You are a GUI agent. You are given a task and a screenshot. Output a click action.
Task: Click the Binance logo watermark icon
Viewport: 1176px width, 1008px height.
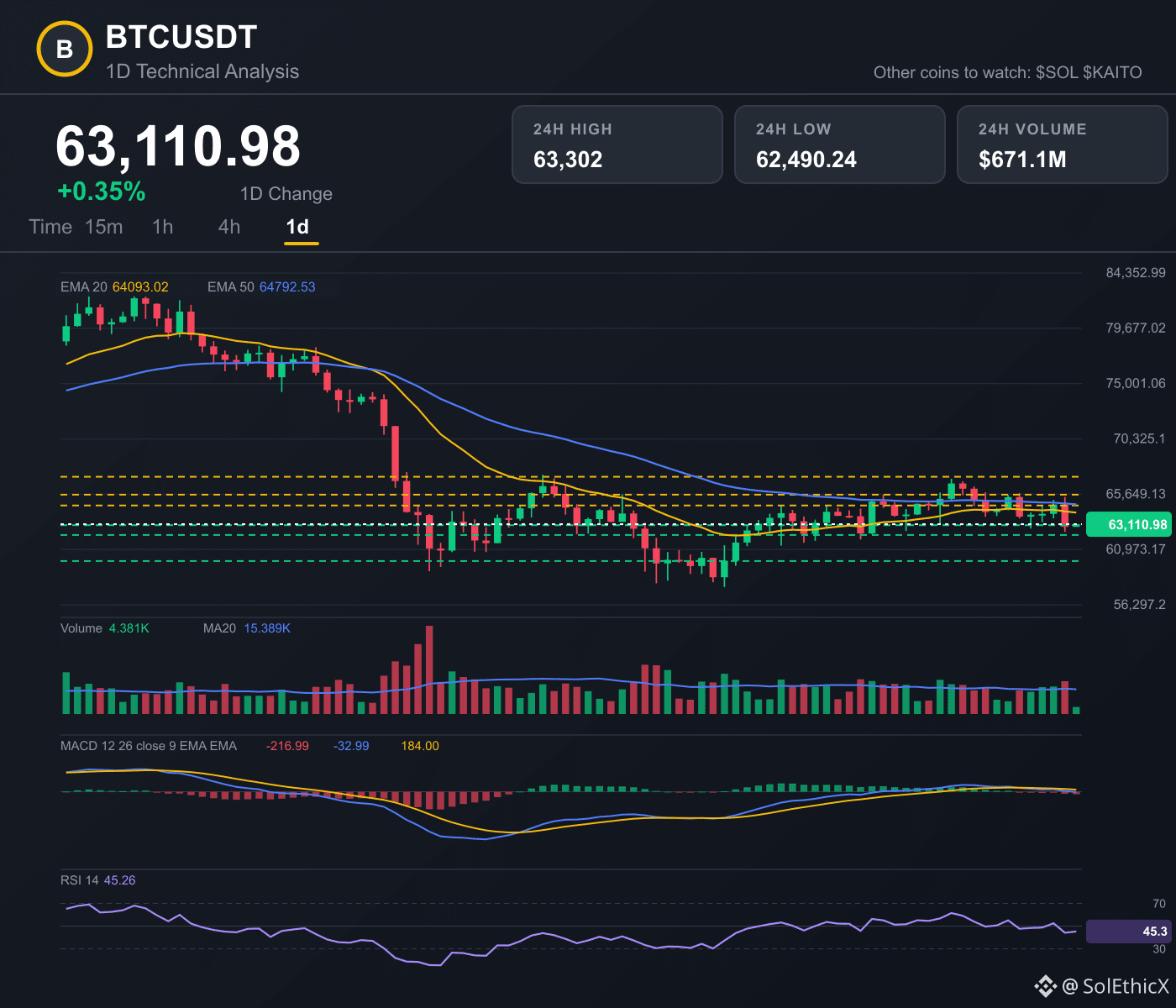[1045, 985]
